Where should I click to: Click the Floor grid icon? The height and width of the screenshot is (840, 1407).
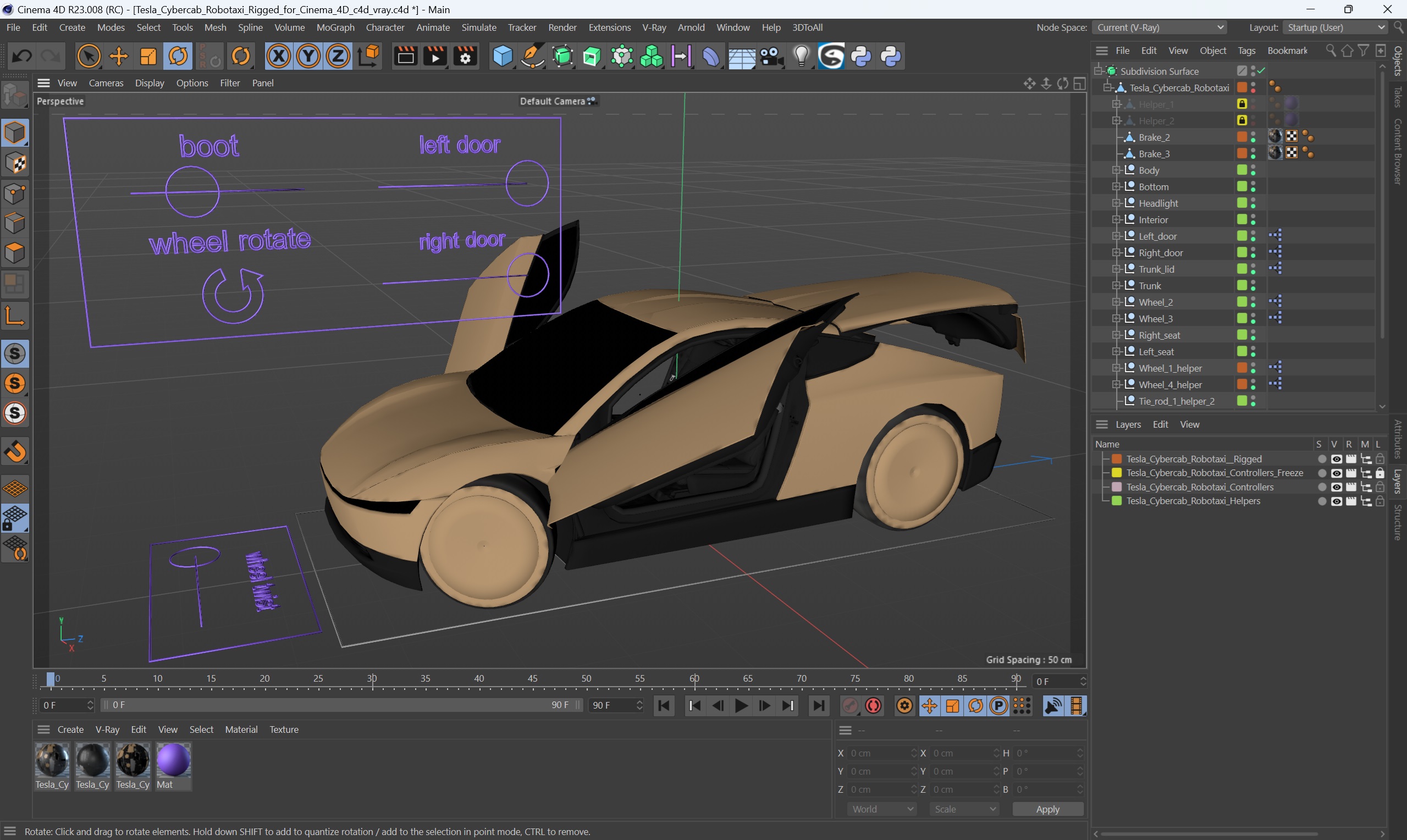741,56
